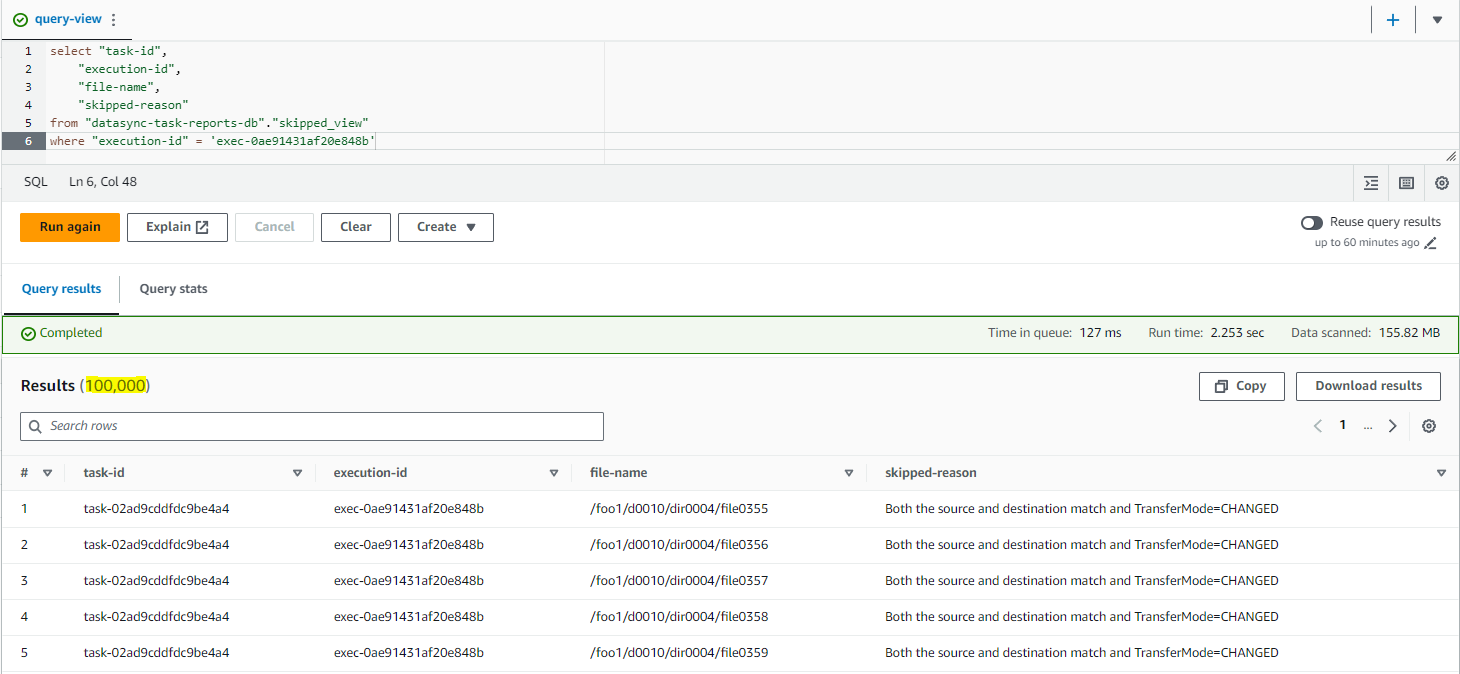Switch to the Query results tab

(61, 289)
